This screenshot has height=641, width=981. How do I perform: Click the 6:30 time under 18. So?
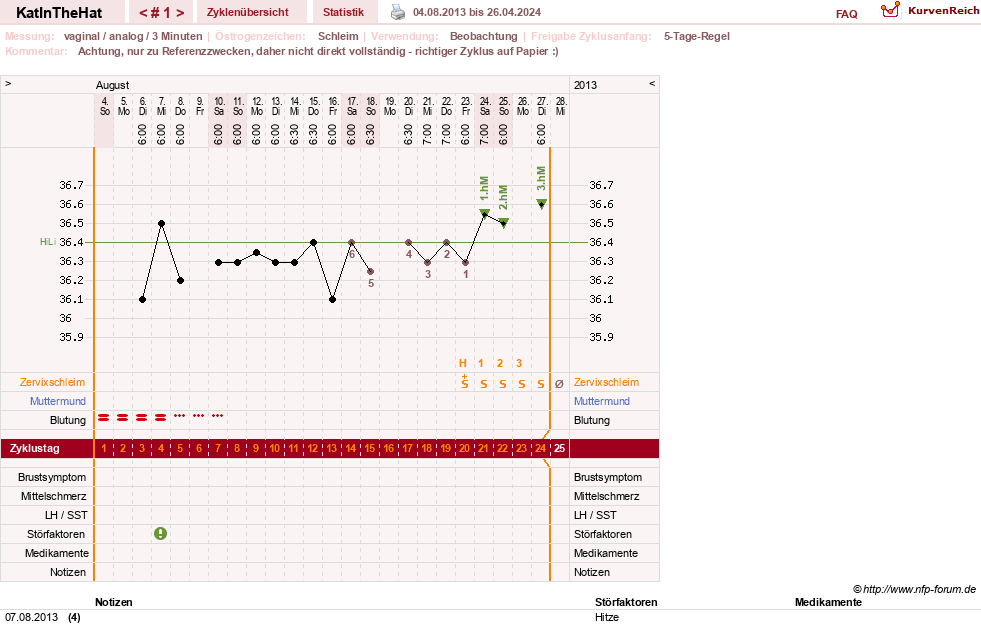(370, 134)
